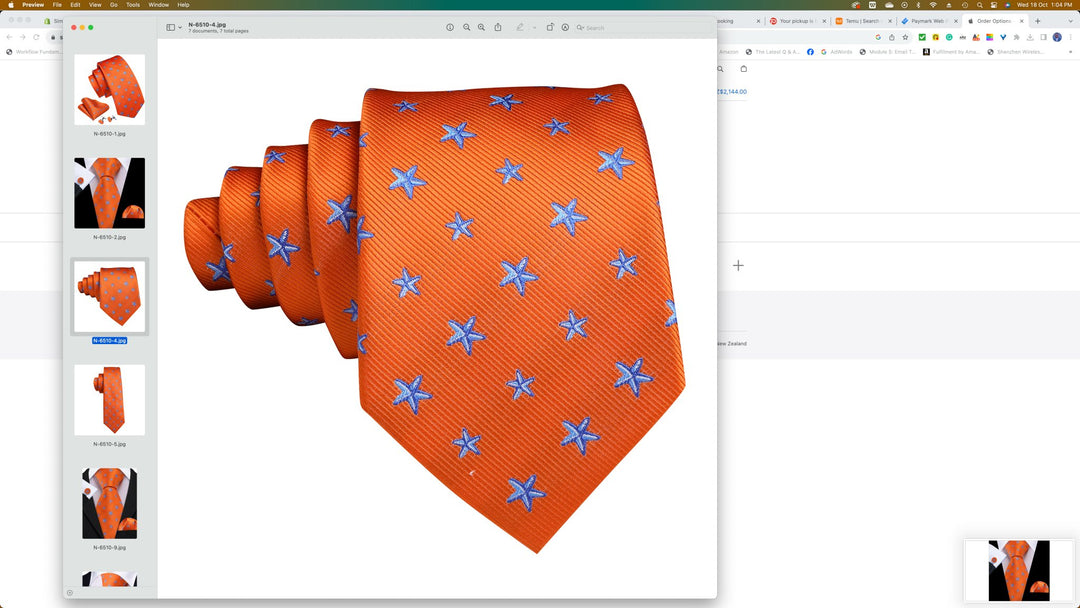Viewport: 1080px width, 608px height.
Task: Show the Markup toolbar circle icon
Action: (x=565, y=27)
